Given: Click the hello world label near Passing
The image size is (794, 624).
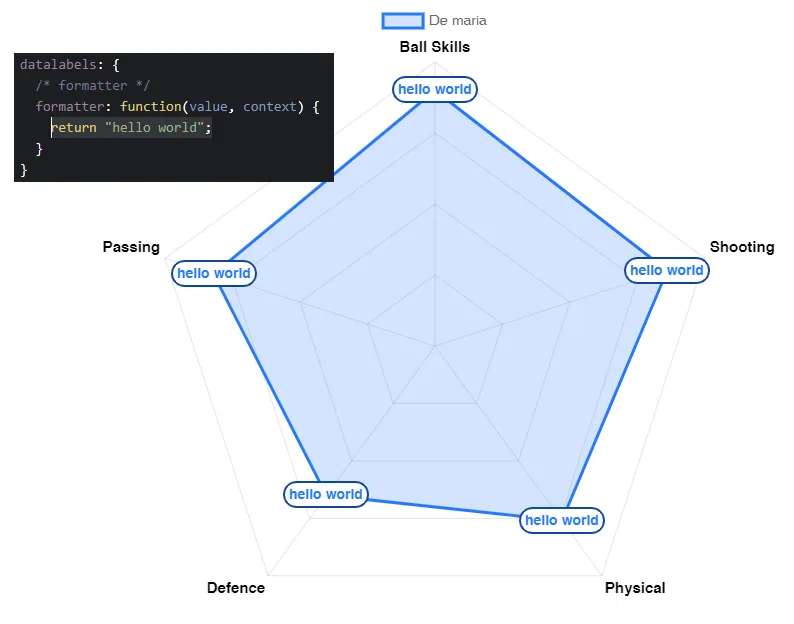Looking at the screenshot, I should click(x=214, y=274).
